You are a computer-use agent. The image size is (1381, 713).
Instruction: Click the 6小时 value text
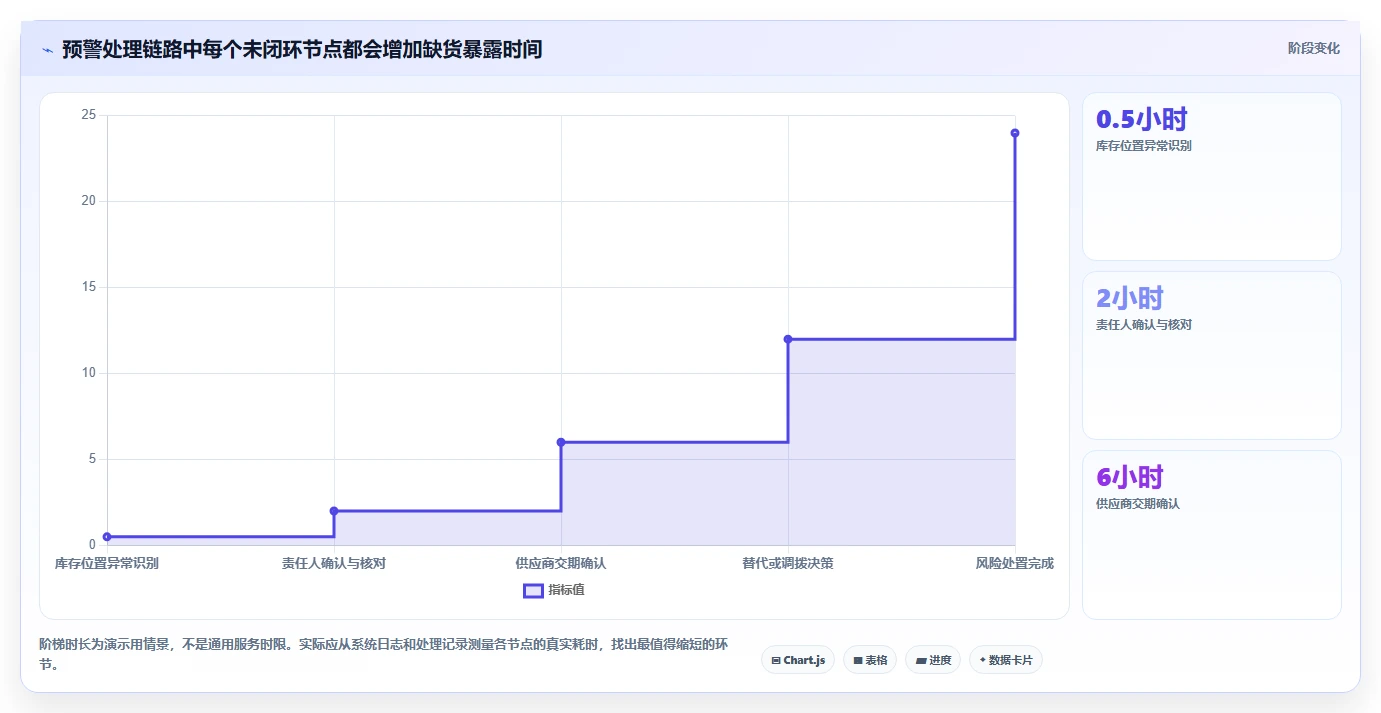pos(1130,477)
